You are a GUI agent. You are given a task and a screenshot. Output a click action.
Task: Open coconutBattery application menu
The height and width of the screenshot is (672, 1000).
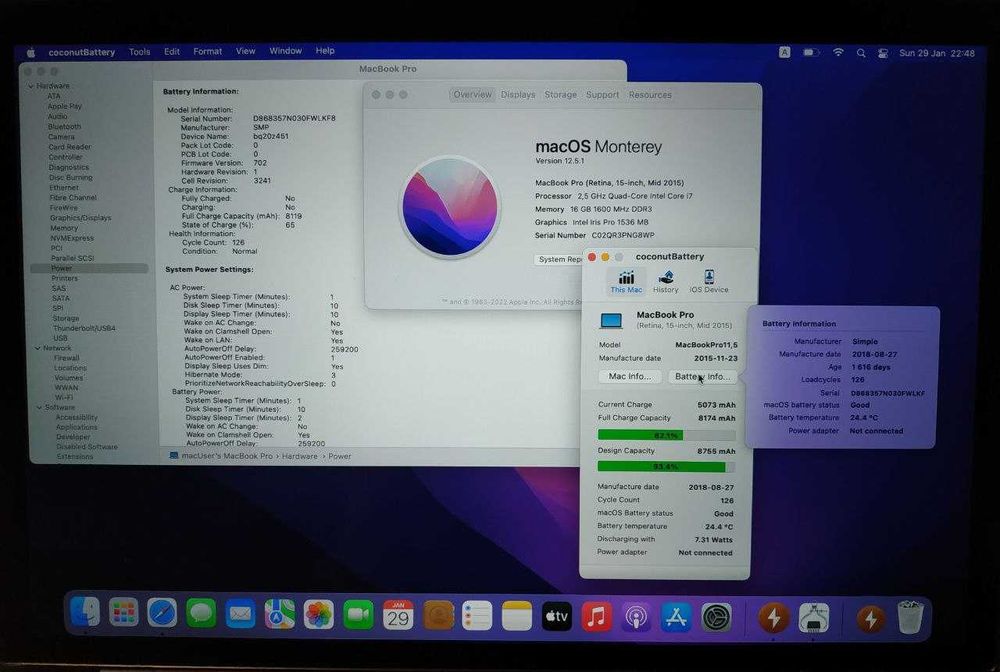point(82,52)
